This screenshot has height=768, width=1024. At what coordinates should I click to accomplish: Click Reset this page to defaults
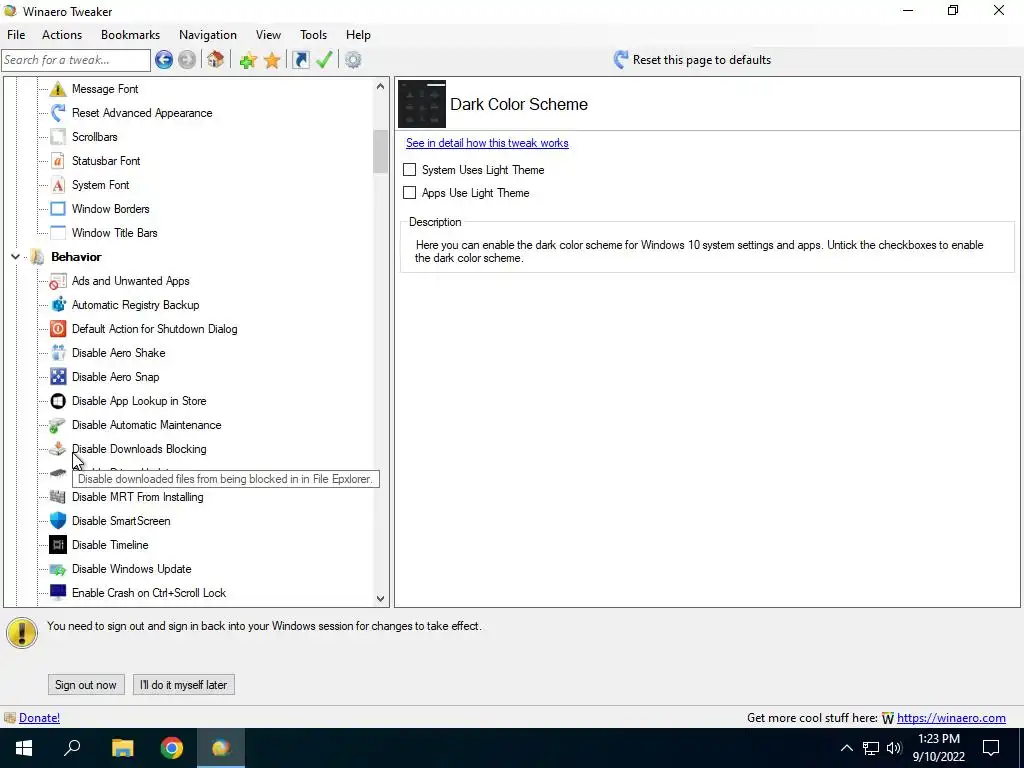[x=692, y=60]
